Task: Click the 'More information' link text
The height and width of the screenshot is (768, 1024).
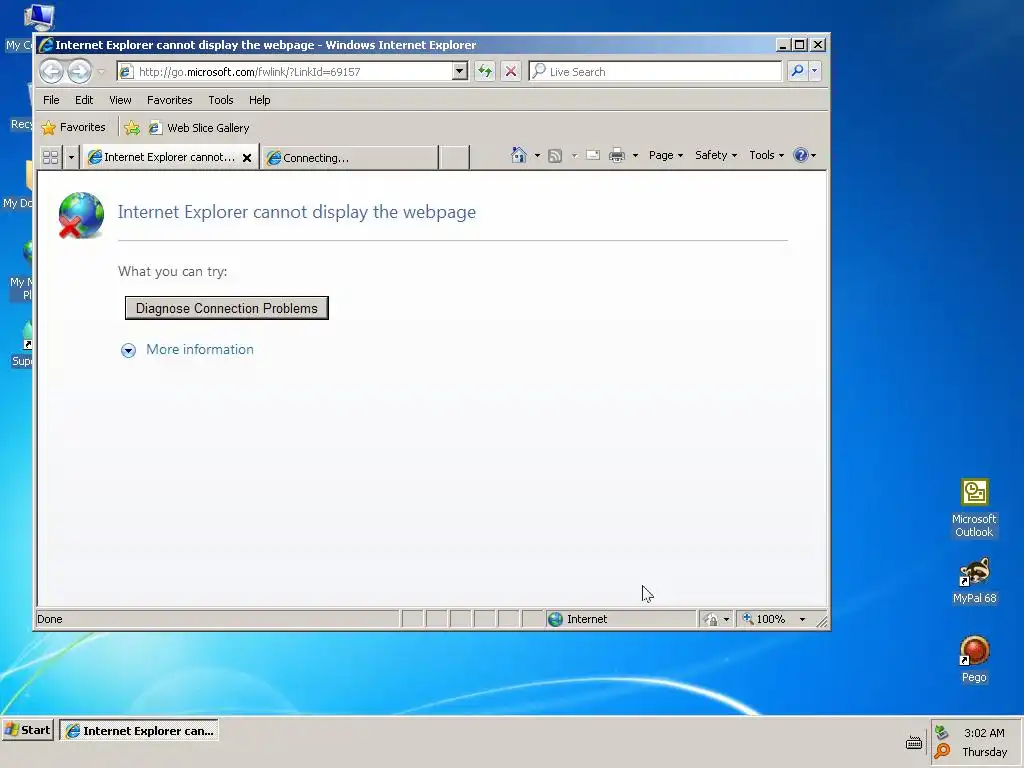Action: point(200,349)
